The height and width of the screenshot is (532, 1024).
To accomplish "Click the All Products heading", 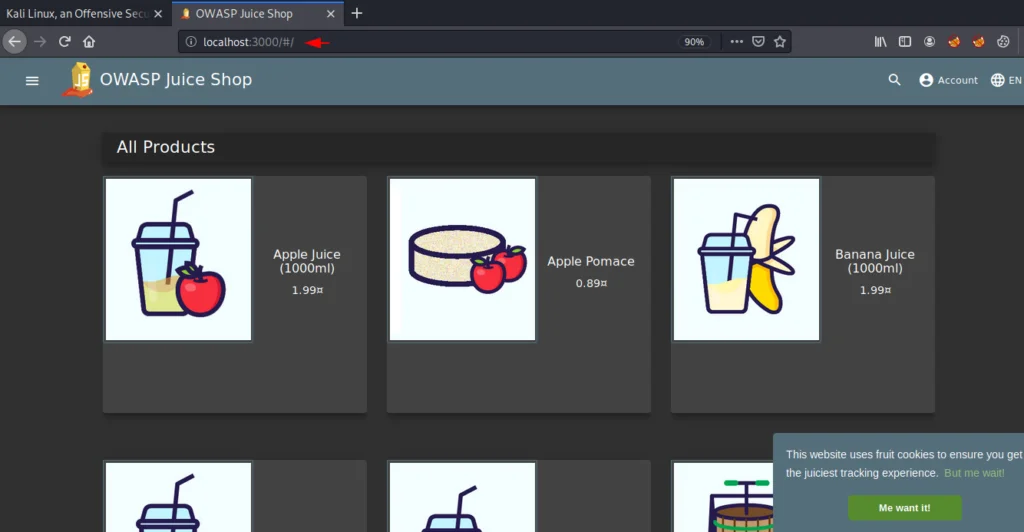I will coord(166,147).
